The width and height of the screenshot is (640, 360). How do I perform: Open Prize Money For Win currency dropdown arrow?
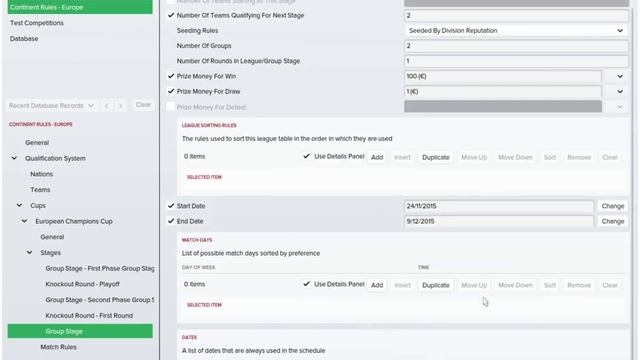tap(620, 76)
